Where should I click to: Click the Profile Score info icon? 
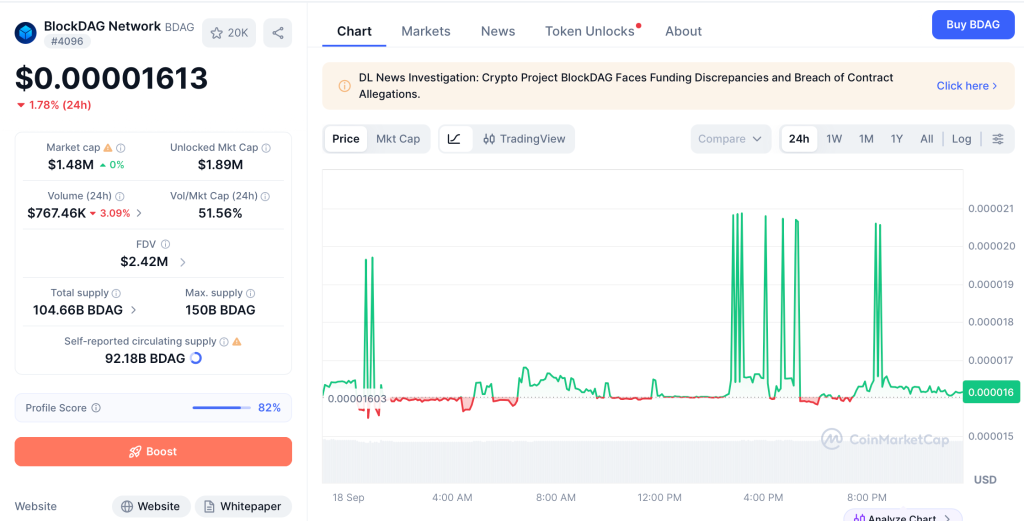[96, 408]
